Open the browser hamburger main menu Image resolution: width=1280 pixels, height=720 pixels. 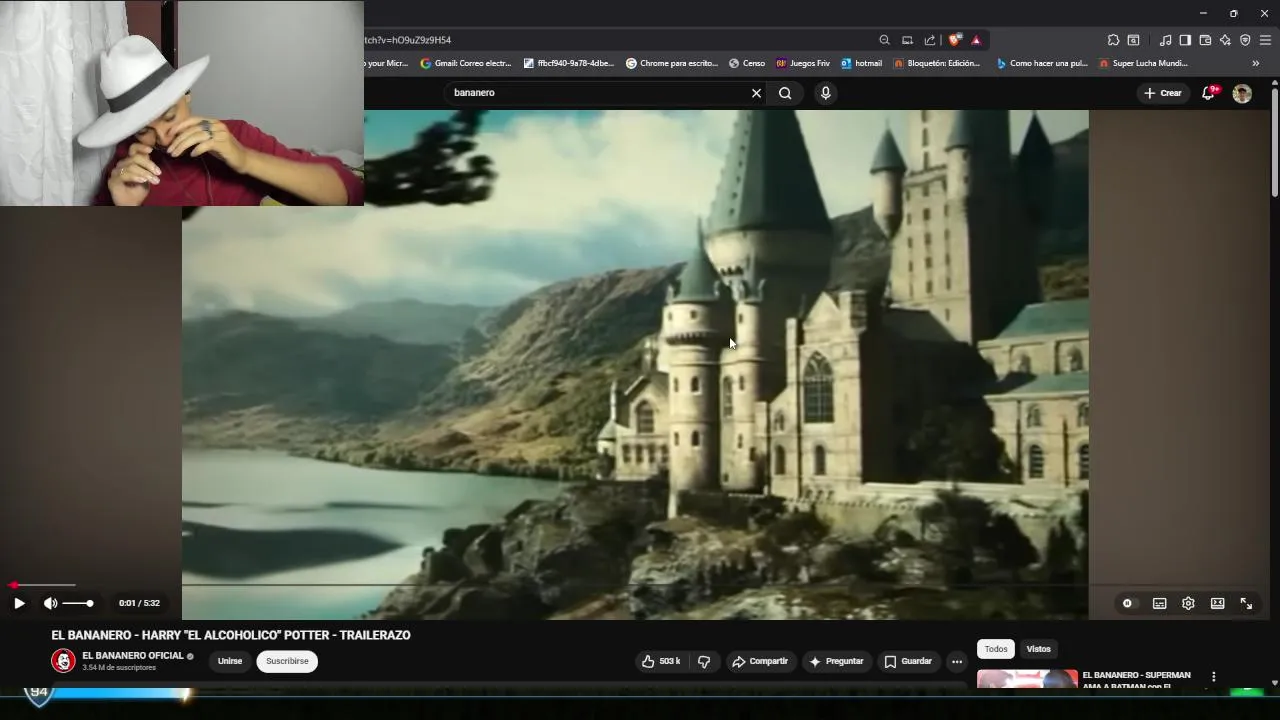pos(1265,40)
